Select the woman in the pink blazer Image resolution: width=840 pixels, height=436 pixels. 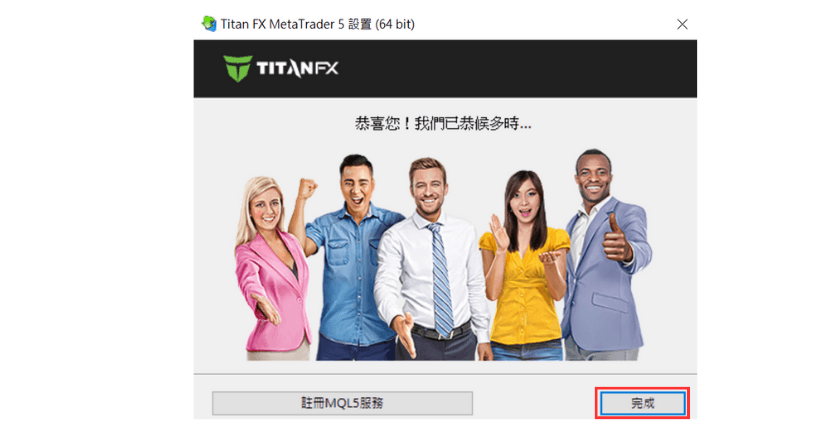(x=271, y=268)
